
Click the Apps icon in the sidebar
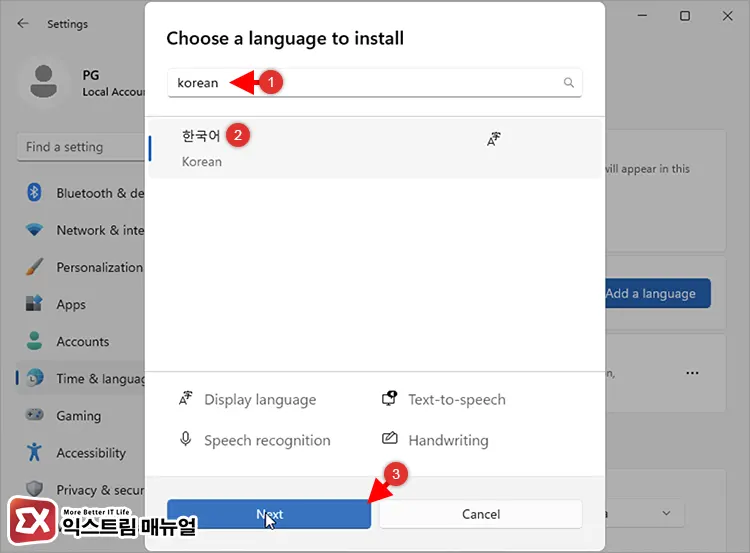pos(35,304)
